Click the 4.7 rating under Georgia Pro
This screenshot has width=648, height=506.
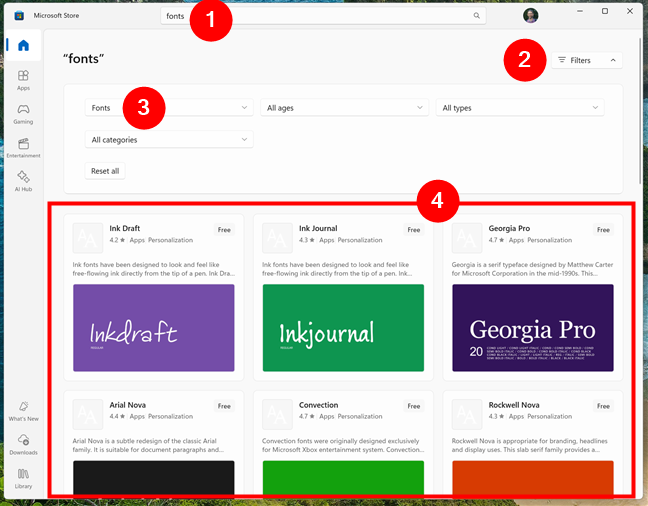tap(496, 240)
